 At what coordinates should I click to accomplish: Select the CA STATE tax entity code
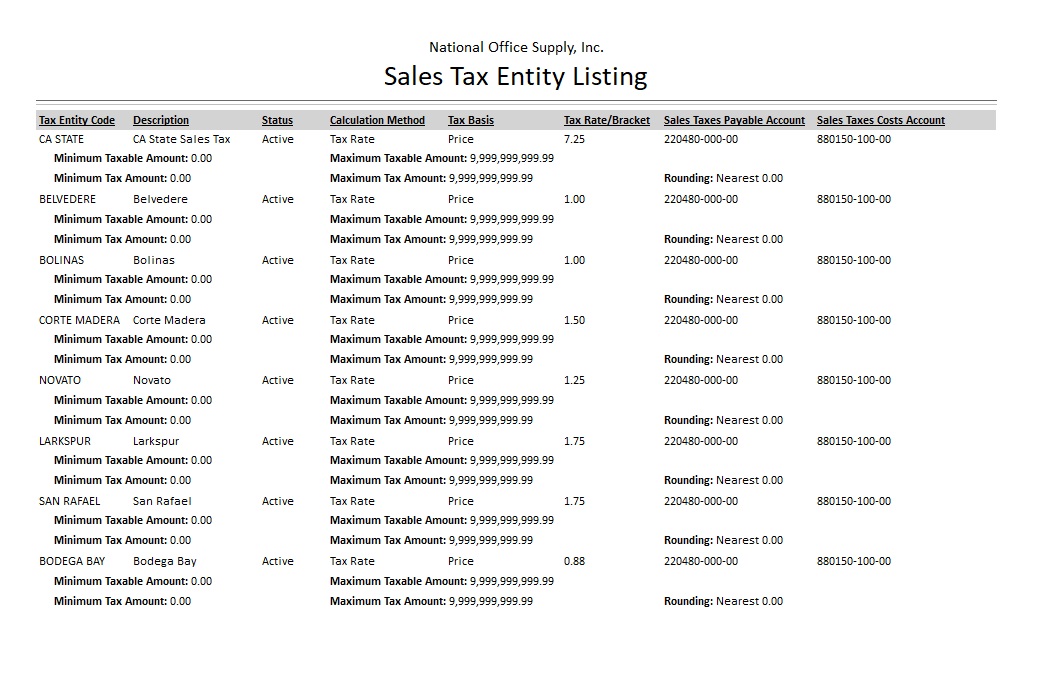(61, 139)
